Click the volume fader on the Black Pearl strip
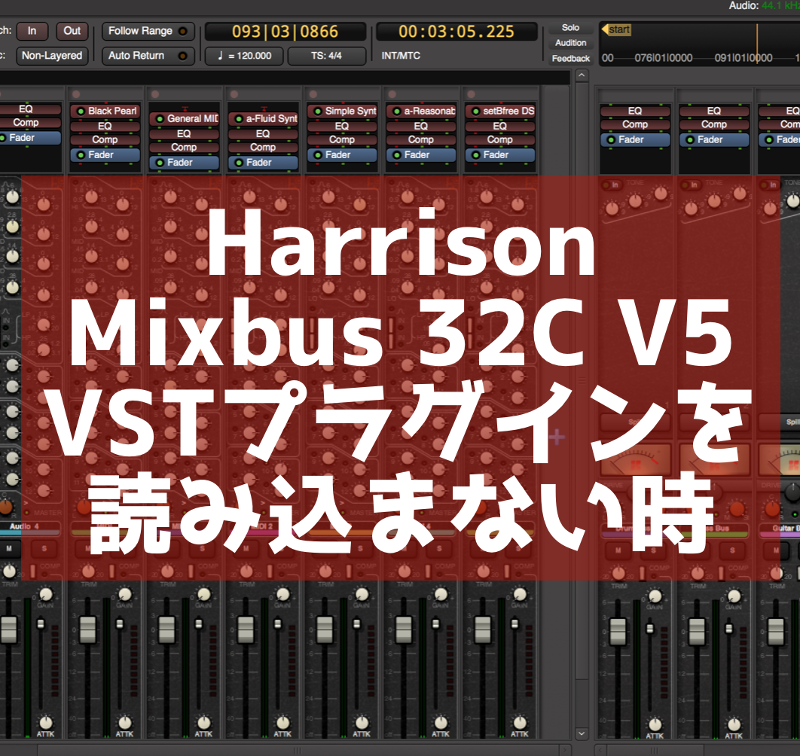The width and height of the screenshot is (800, 756). tap(88, 629)
